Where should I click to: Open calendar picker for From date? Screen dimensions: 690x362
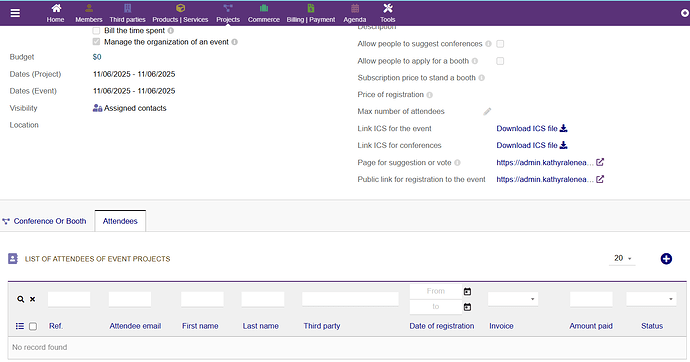[x=467, y=291]
